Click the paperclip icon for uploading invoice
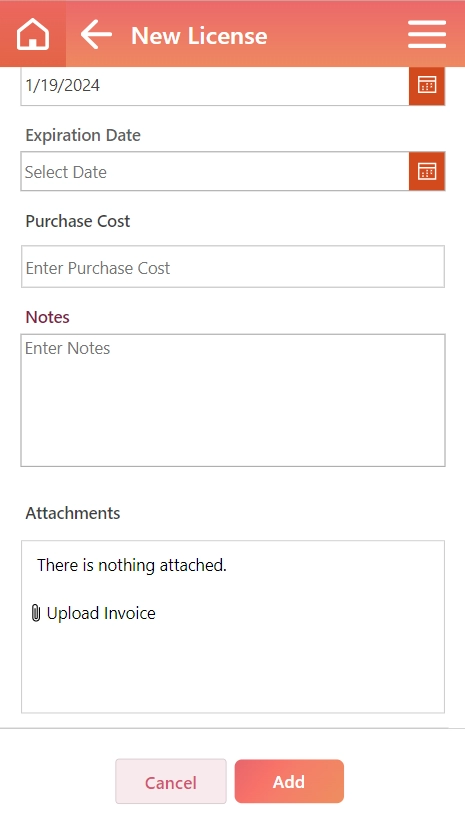The image size is (465, 828). pyautogui.click(x=35, y=613)
